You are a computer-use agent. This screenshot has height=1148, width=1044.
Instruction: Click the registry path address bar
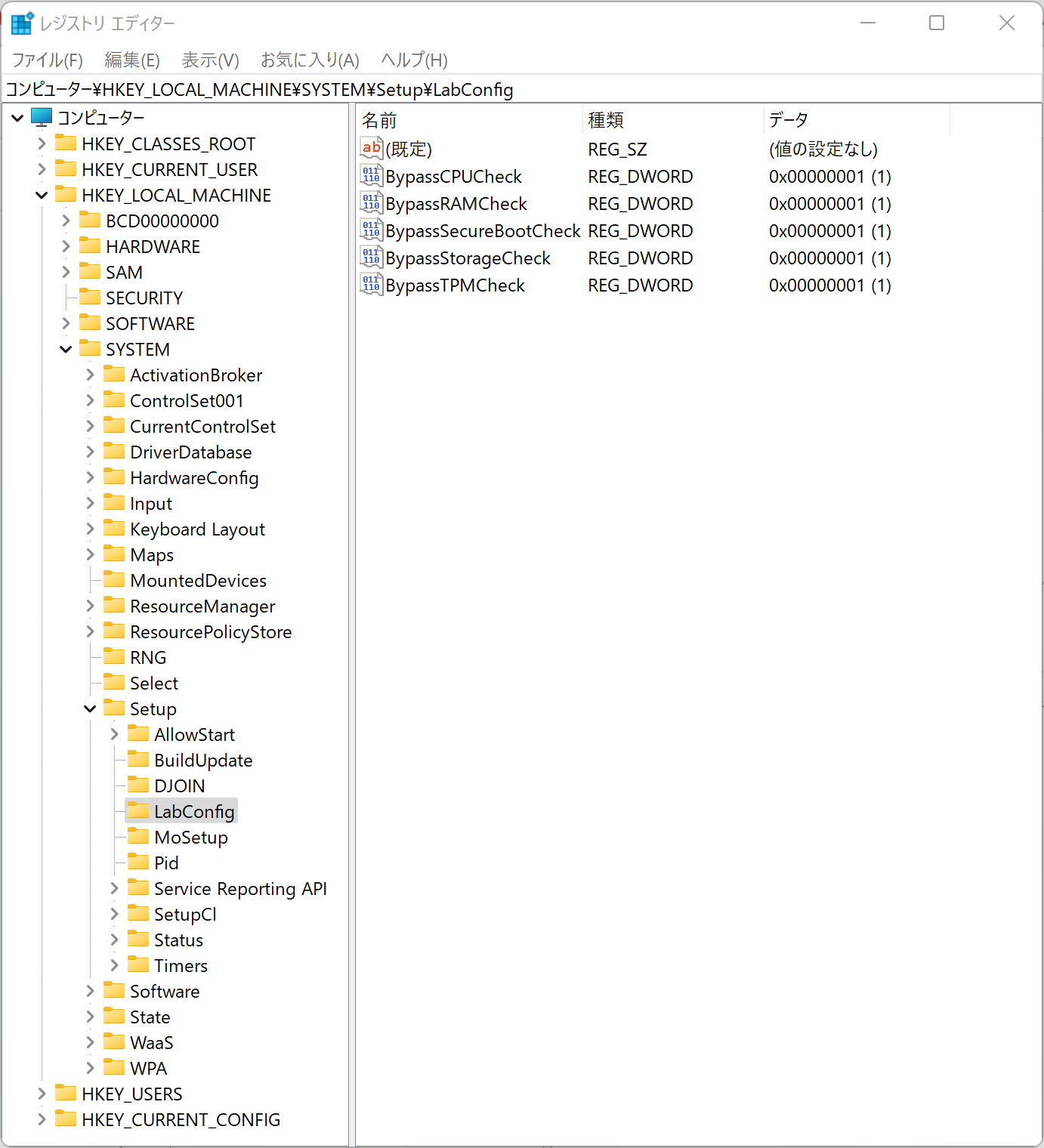click(x=521, y=90)
